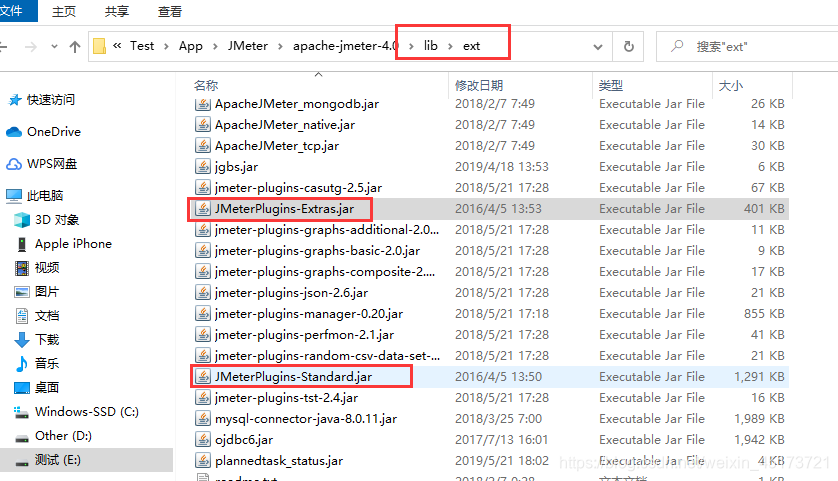The image size is (838, 481).
Task: Expand chevron between lib and ext
Action: [x=450, y=46]
